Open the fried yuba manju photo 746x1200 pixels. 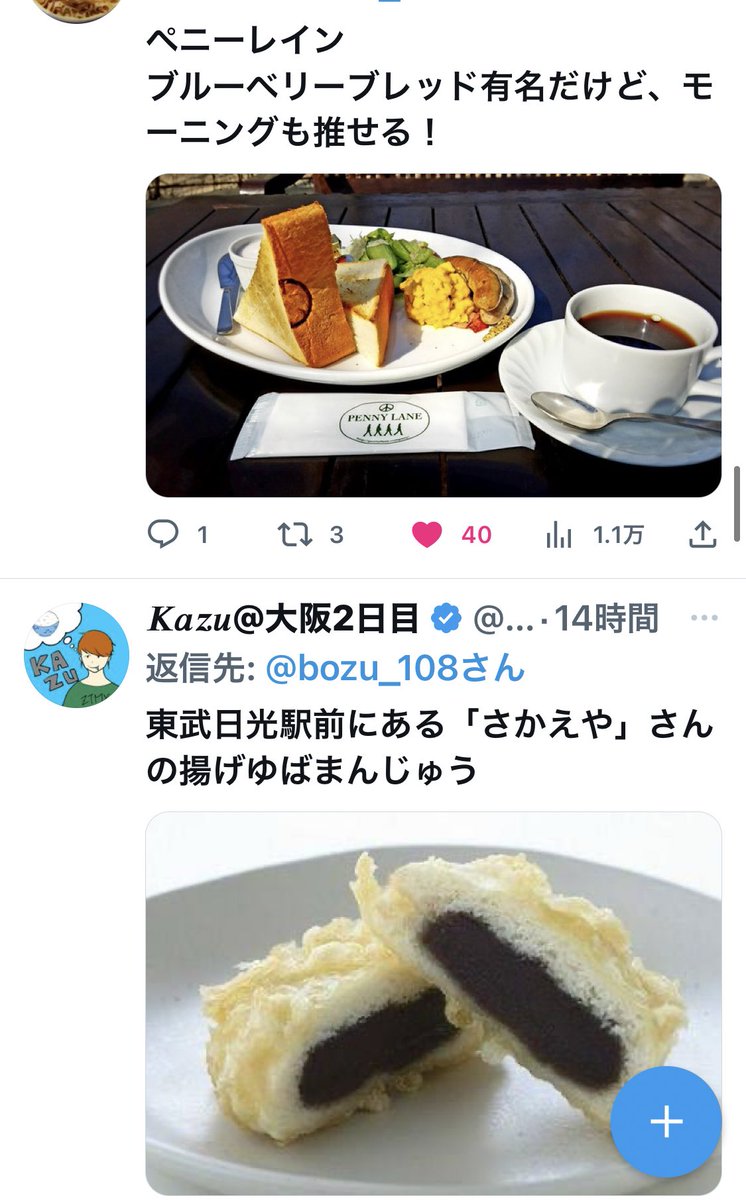tap(434, 1003)
